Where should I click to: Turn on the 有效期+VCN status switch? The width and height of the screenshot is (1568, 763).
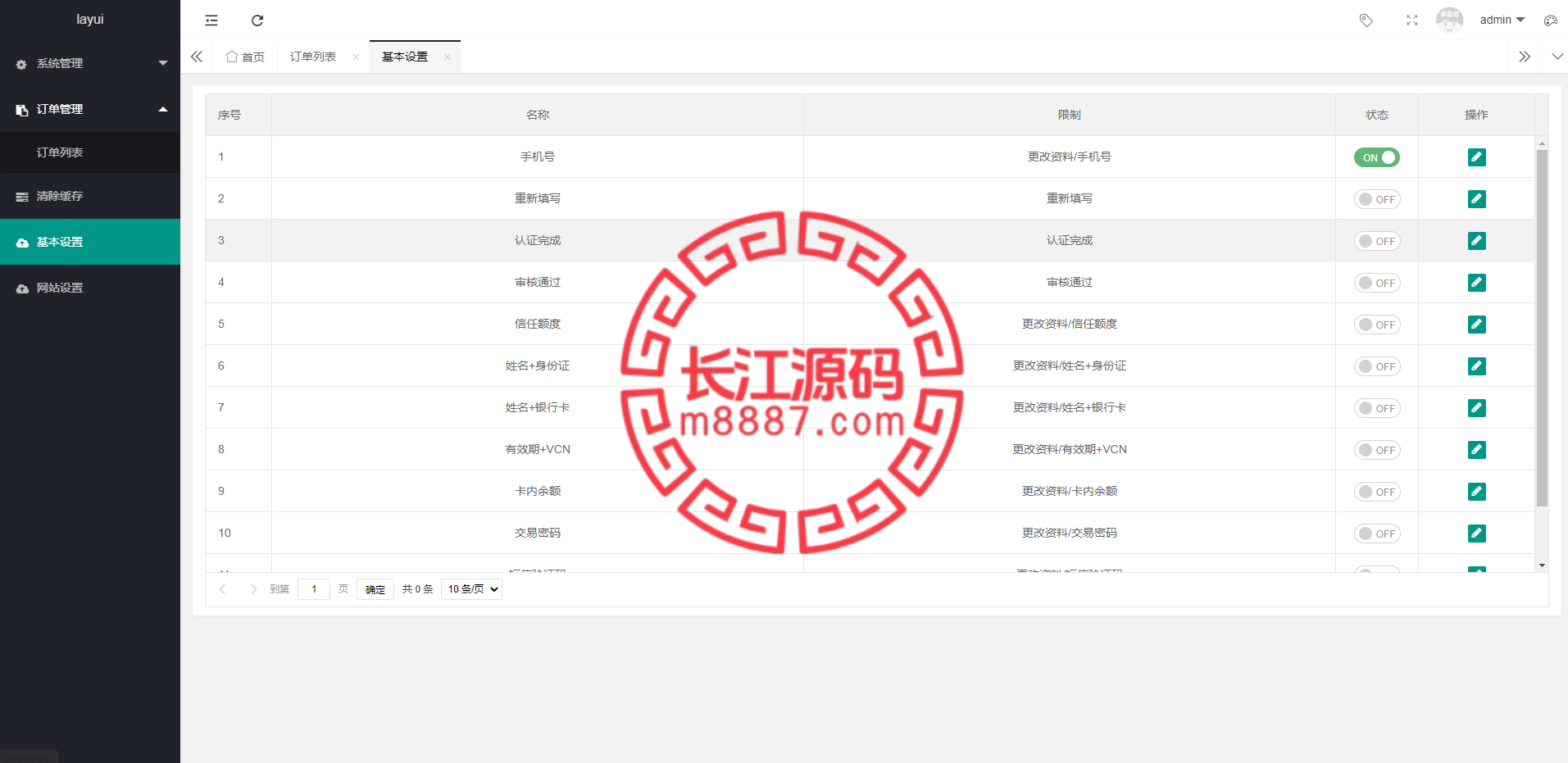(1377, 450)
